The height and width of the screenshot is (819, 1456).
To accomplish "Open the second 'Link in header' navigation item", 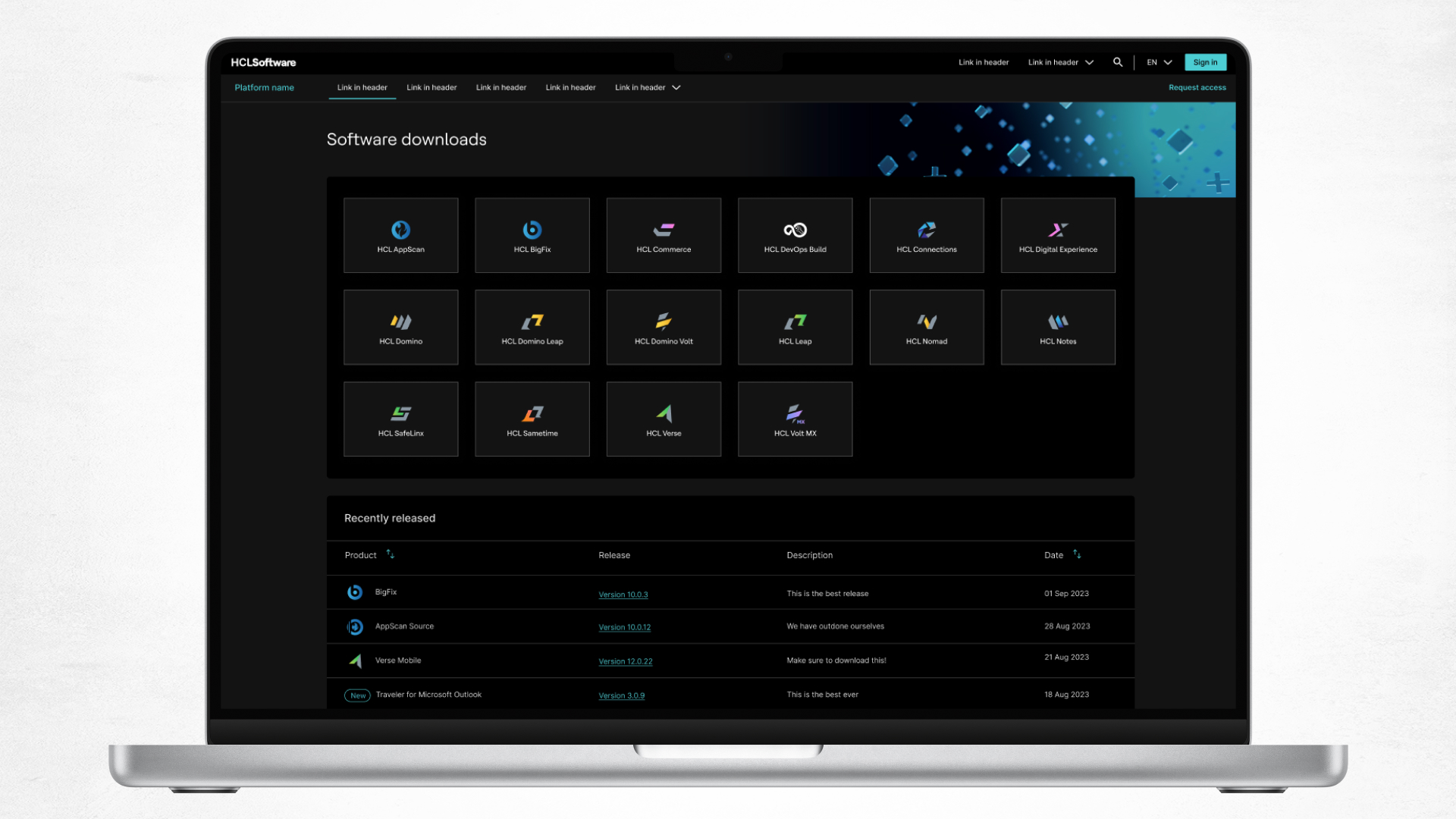I will (x=431, y=87).
